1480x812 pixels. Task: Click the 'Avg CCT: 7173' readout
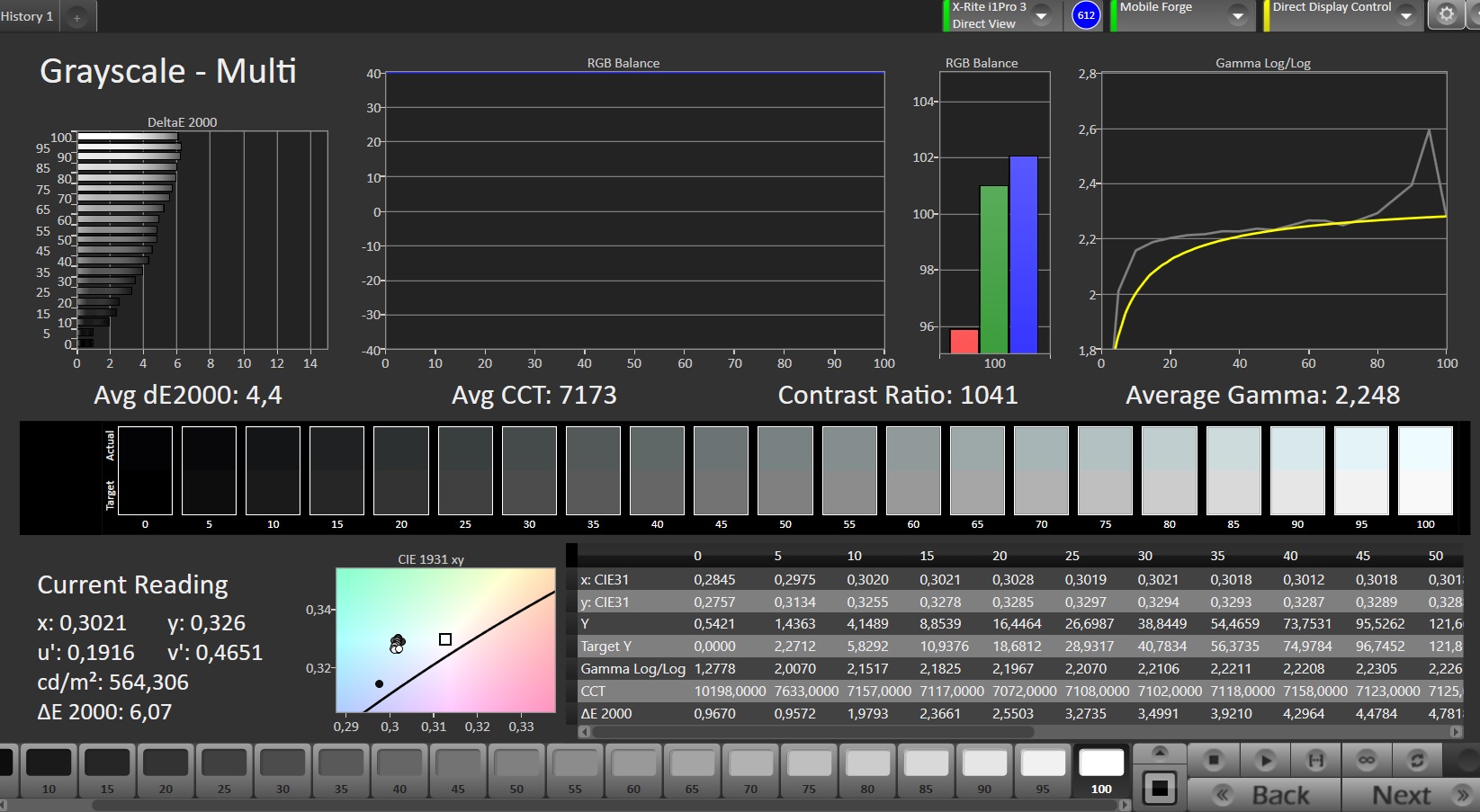534,396
